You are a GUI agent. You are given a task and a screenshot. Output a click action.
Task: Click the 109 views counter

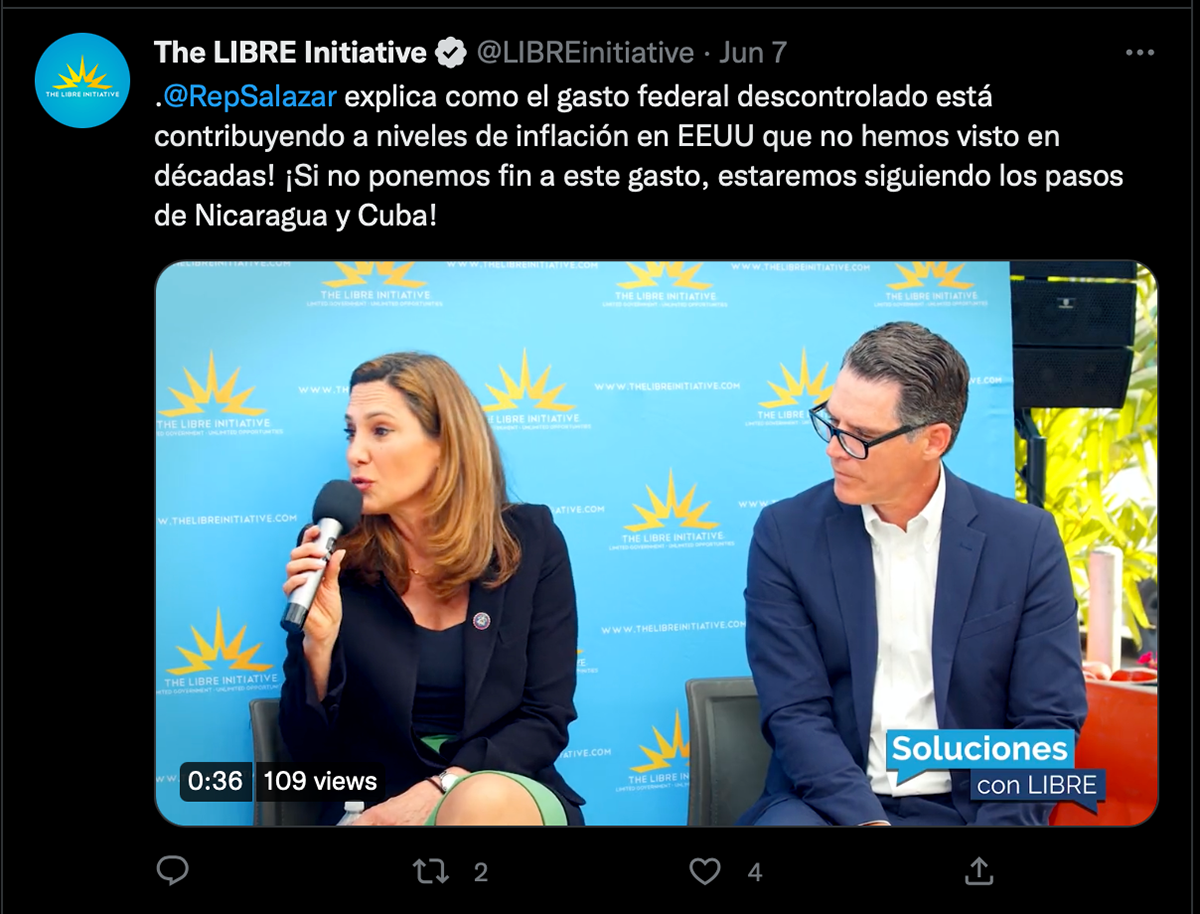point(320,781)
